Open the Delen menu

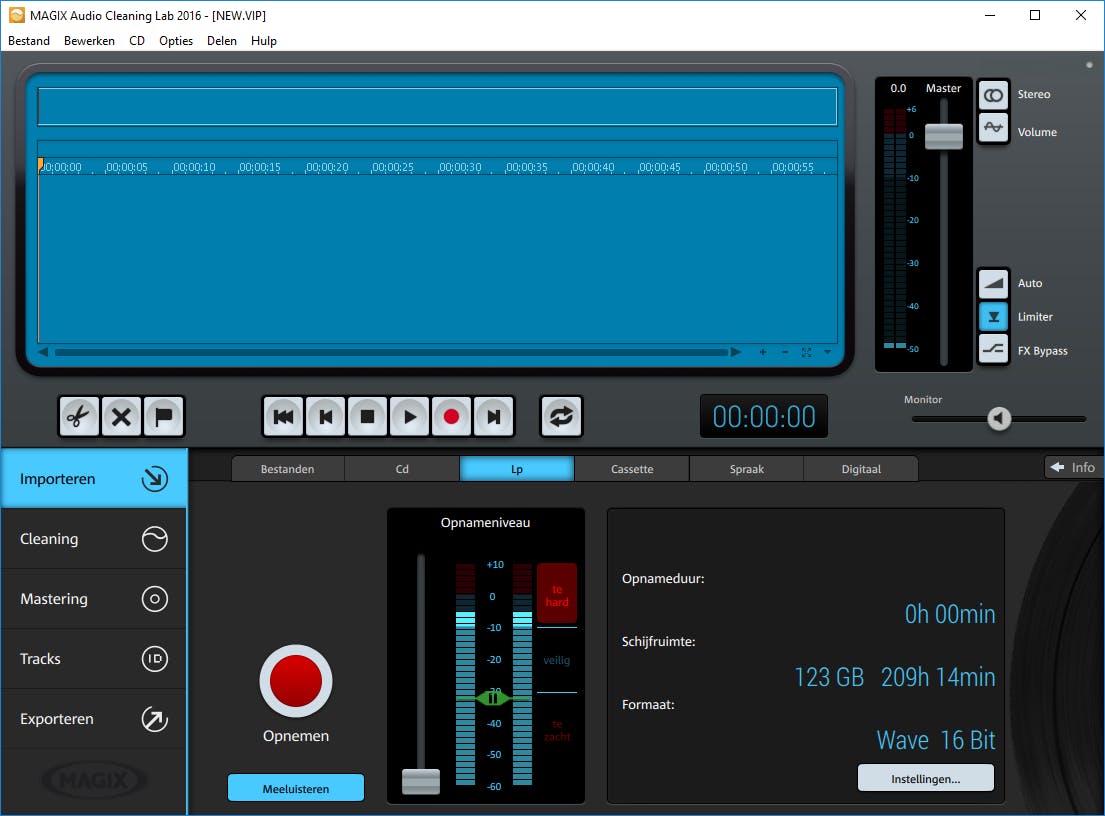point(222,41)
